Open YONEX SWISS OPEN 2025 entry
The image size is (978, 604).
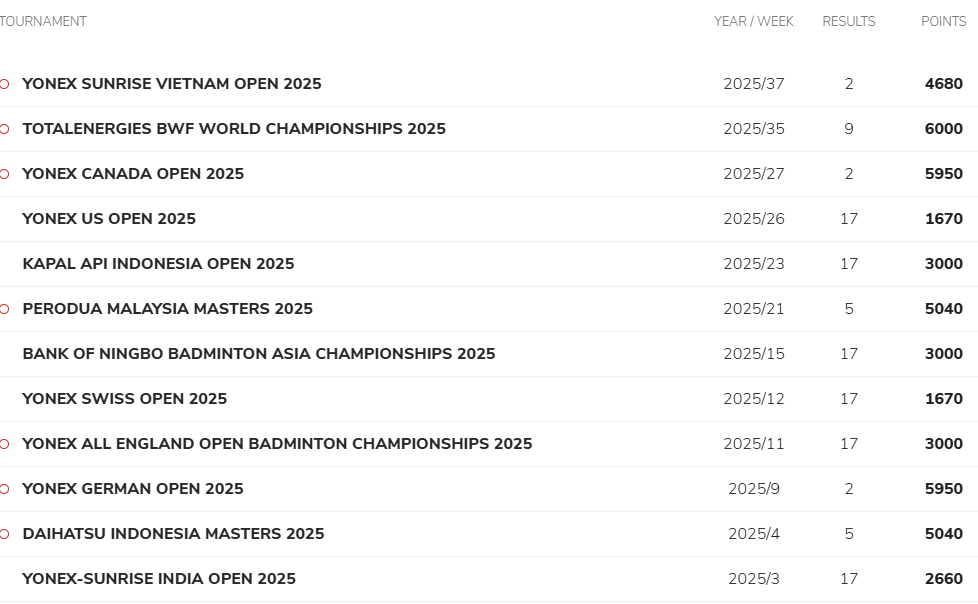point(124,398)
